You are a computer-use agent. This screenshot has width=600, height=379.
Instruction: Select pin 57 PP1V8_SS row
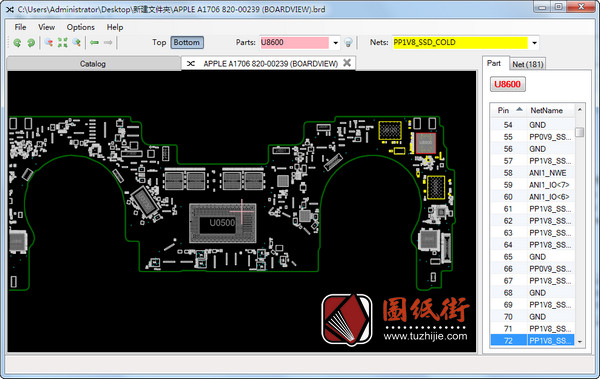click(533, 161)
